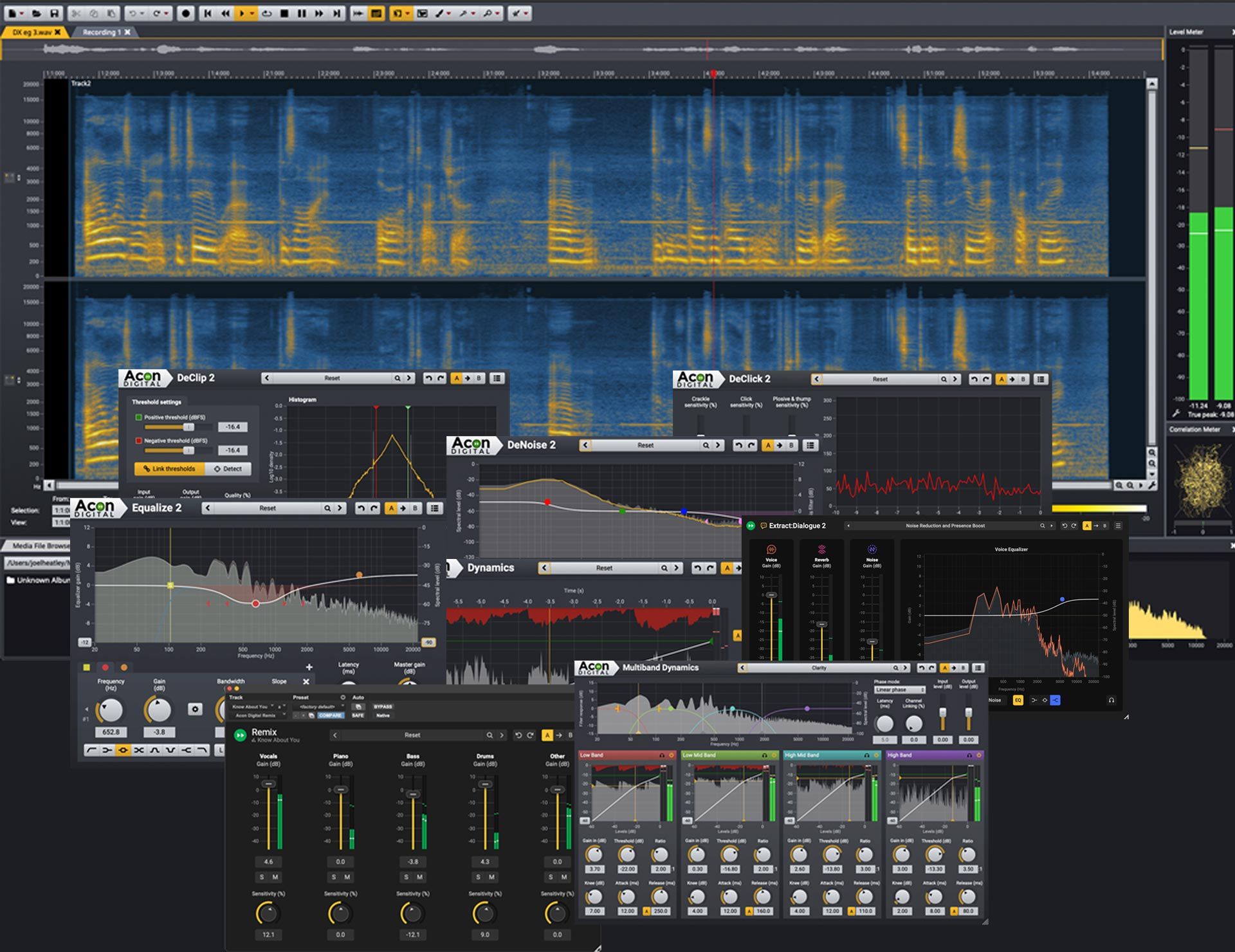Open the New file dropdown arrow

[x=22, y=13]
